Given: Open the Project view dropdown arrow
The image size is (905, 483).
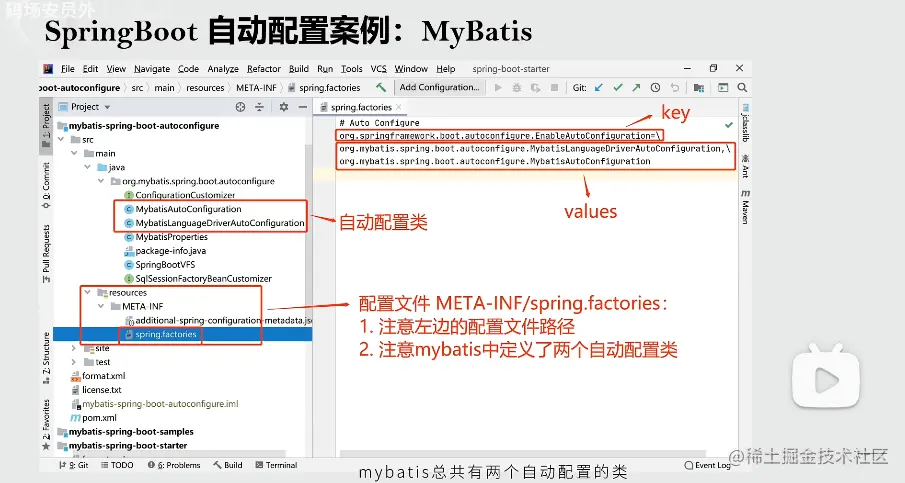Looking at the screenshot, I should coord(107,107).
